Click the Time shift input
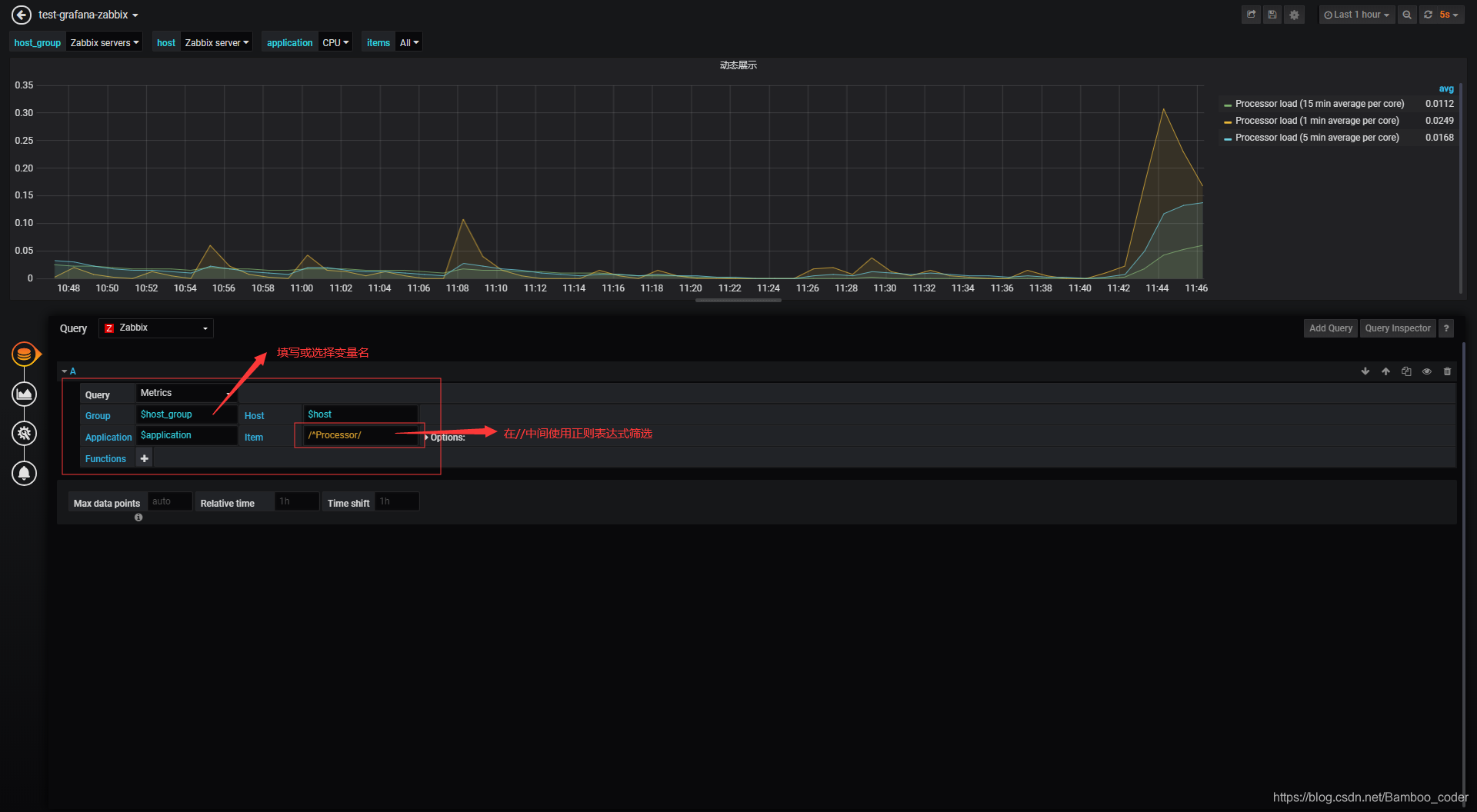The width and height of the screenshot is (1477, 812). 396,501
